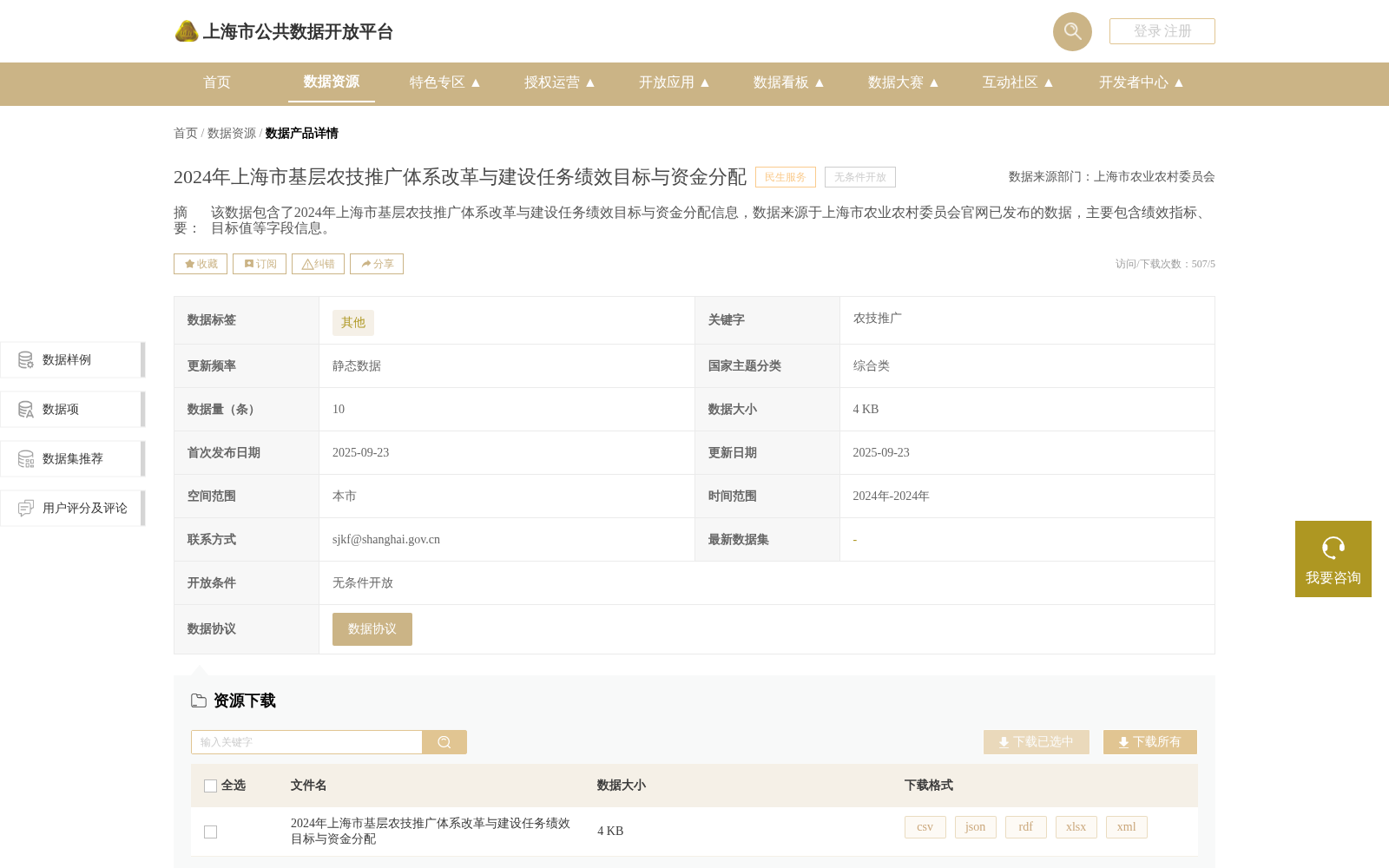The width and height of the screenshot is (1389, 868).
Task: Open 数据样例 in the side panel
Action: click(73, 360)
